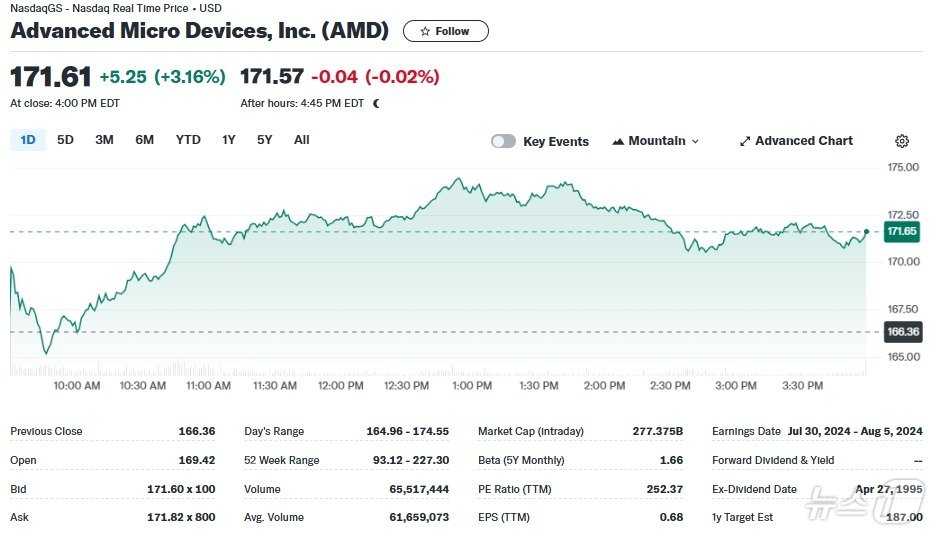Click the Advanced Chart expand arrows icon
This screenshot has width=935, height=536.
(x=745, y=141)
